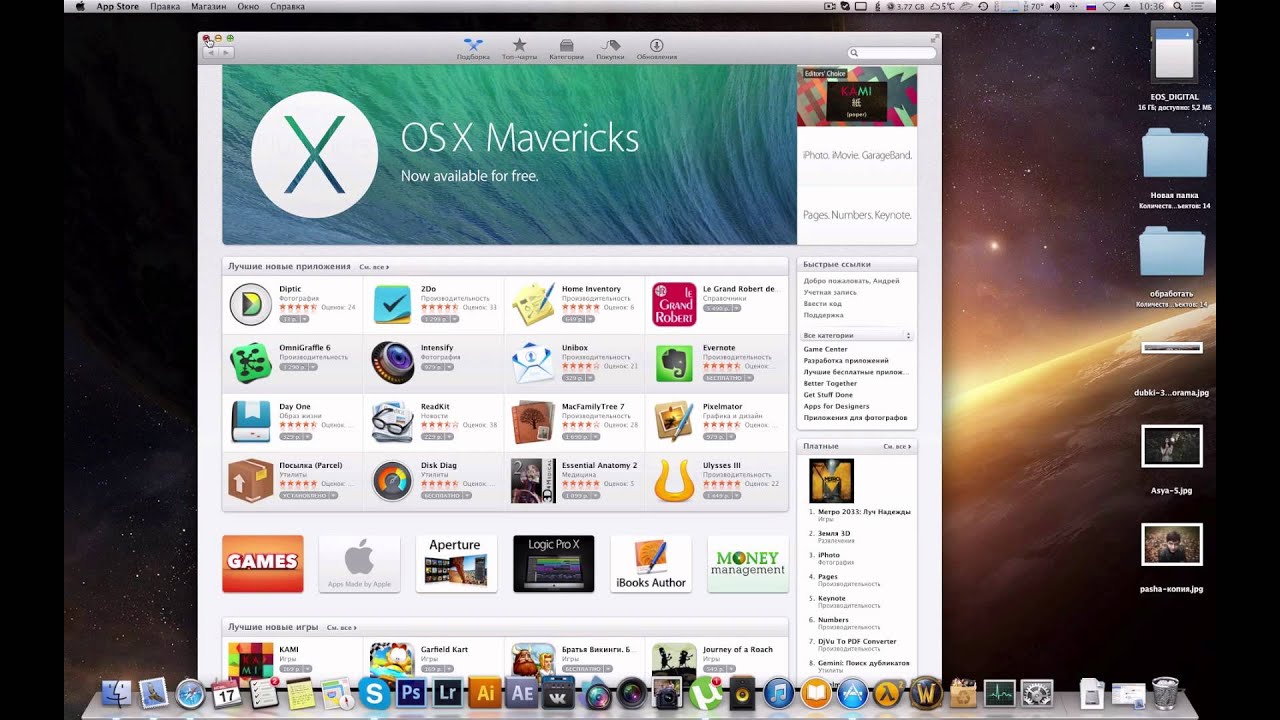Launch Illustrator from the Dock
This screenshot has width=1280, height=720.
[485, 693]
